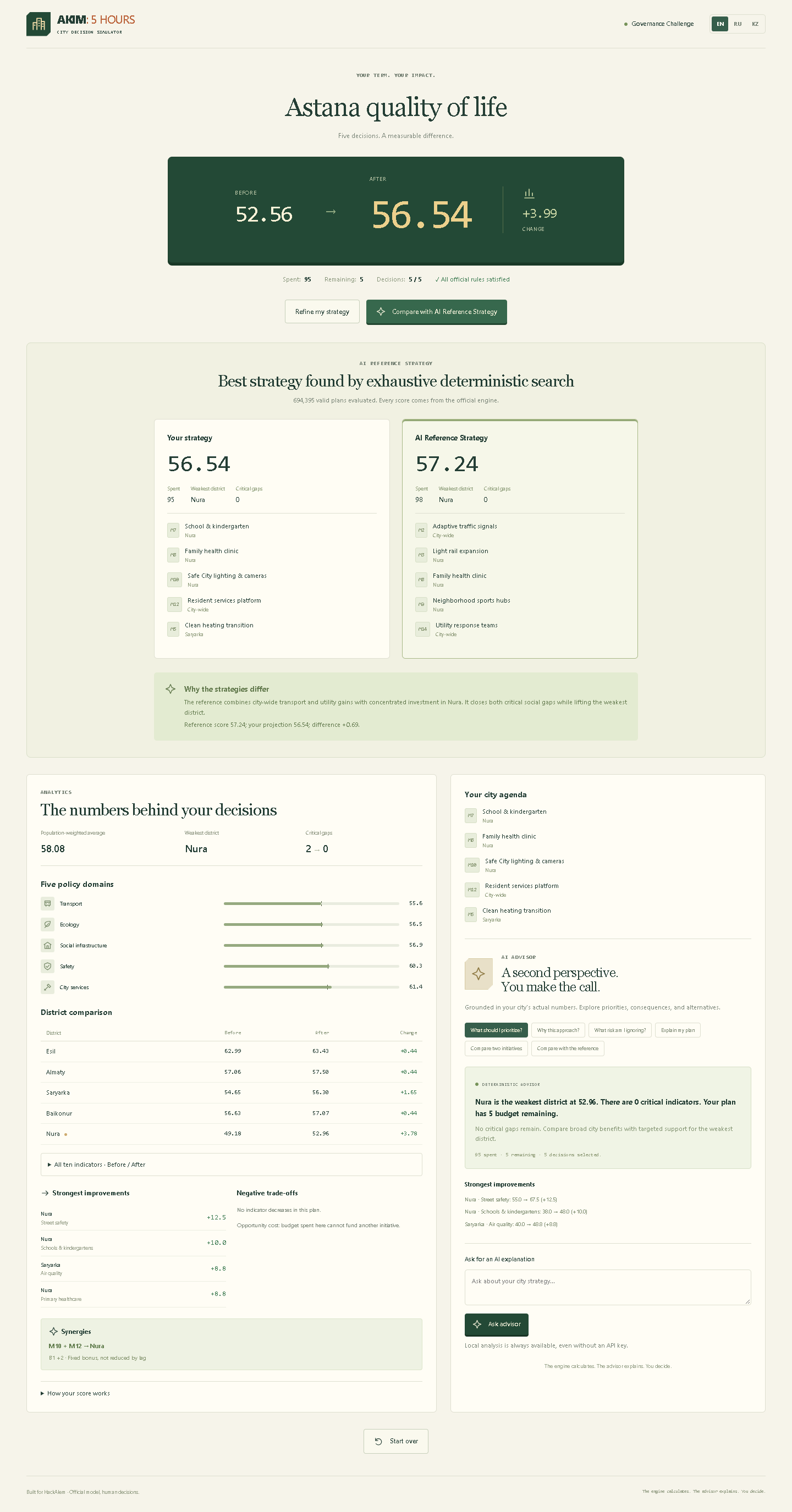Image resolution: width=792 pixels, height=1512 pixels.
Task: Click the City services score bar
Action: pos(311,987)
